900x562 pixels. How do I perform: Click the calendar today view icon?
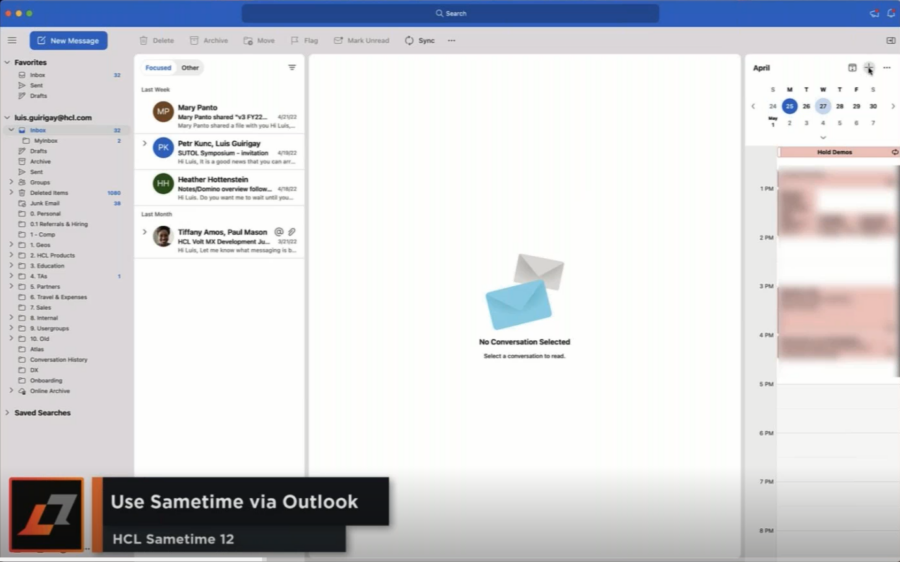pyautogui.click(x=852, y=68)
